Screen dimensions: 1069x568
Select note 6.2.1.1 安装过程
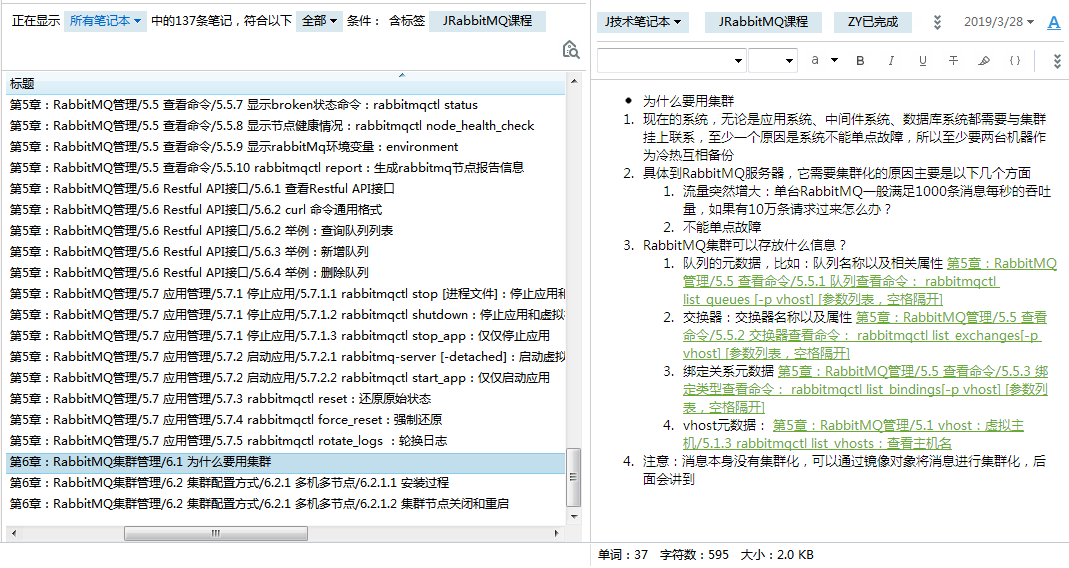click(286, 483)
